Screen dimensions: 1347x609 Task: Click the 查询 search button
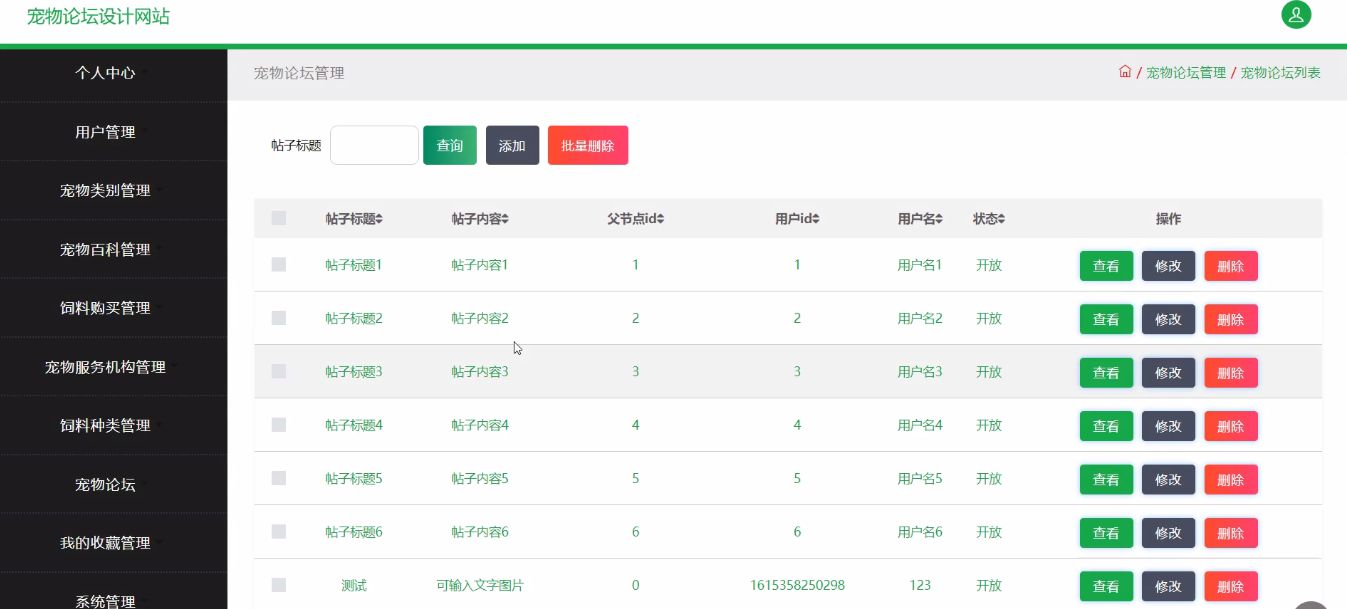[450, 145]
